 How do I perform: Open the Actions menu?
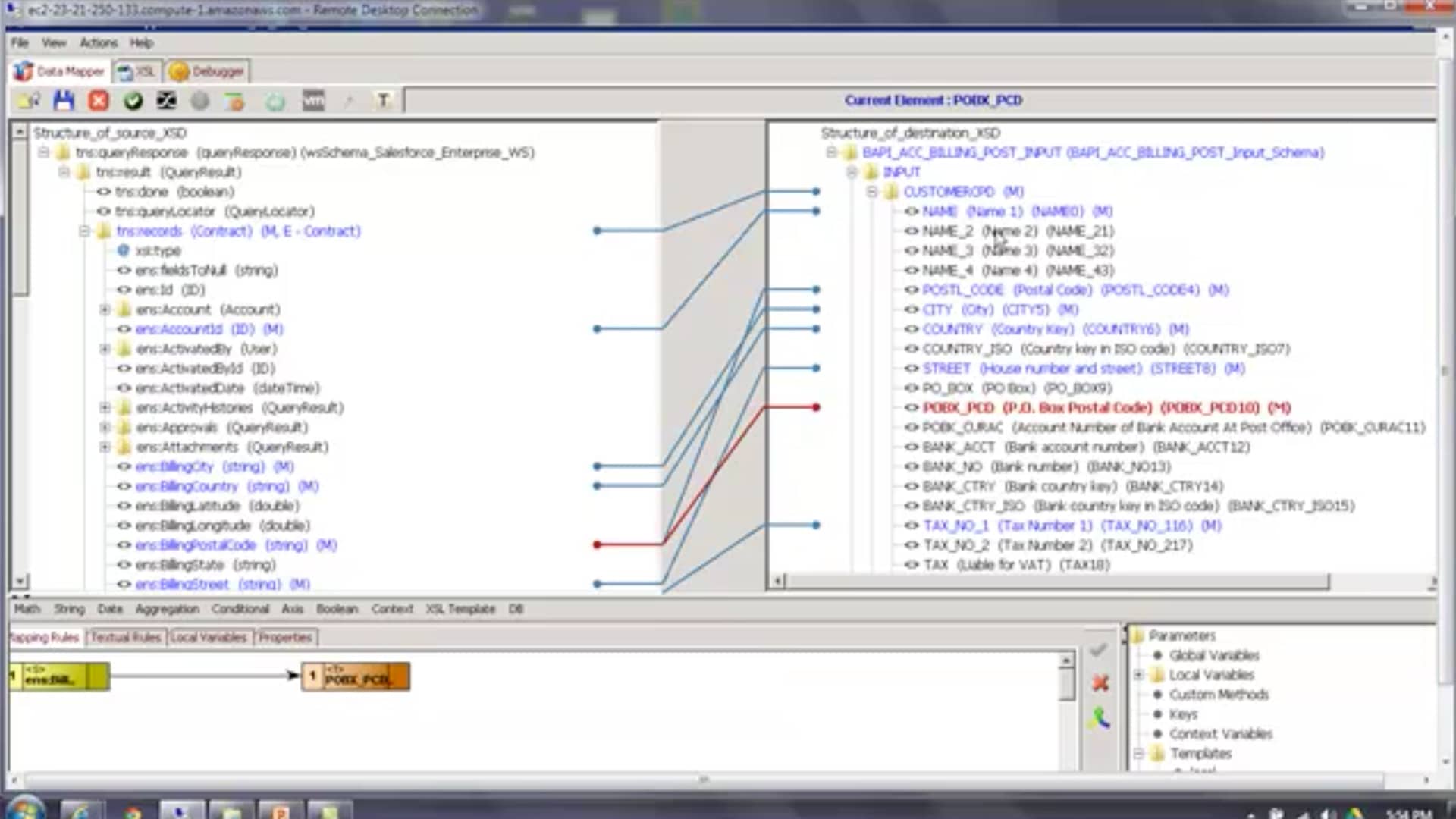tap(99, 42)
